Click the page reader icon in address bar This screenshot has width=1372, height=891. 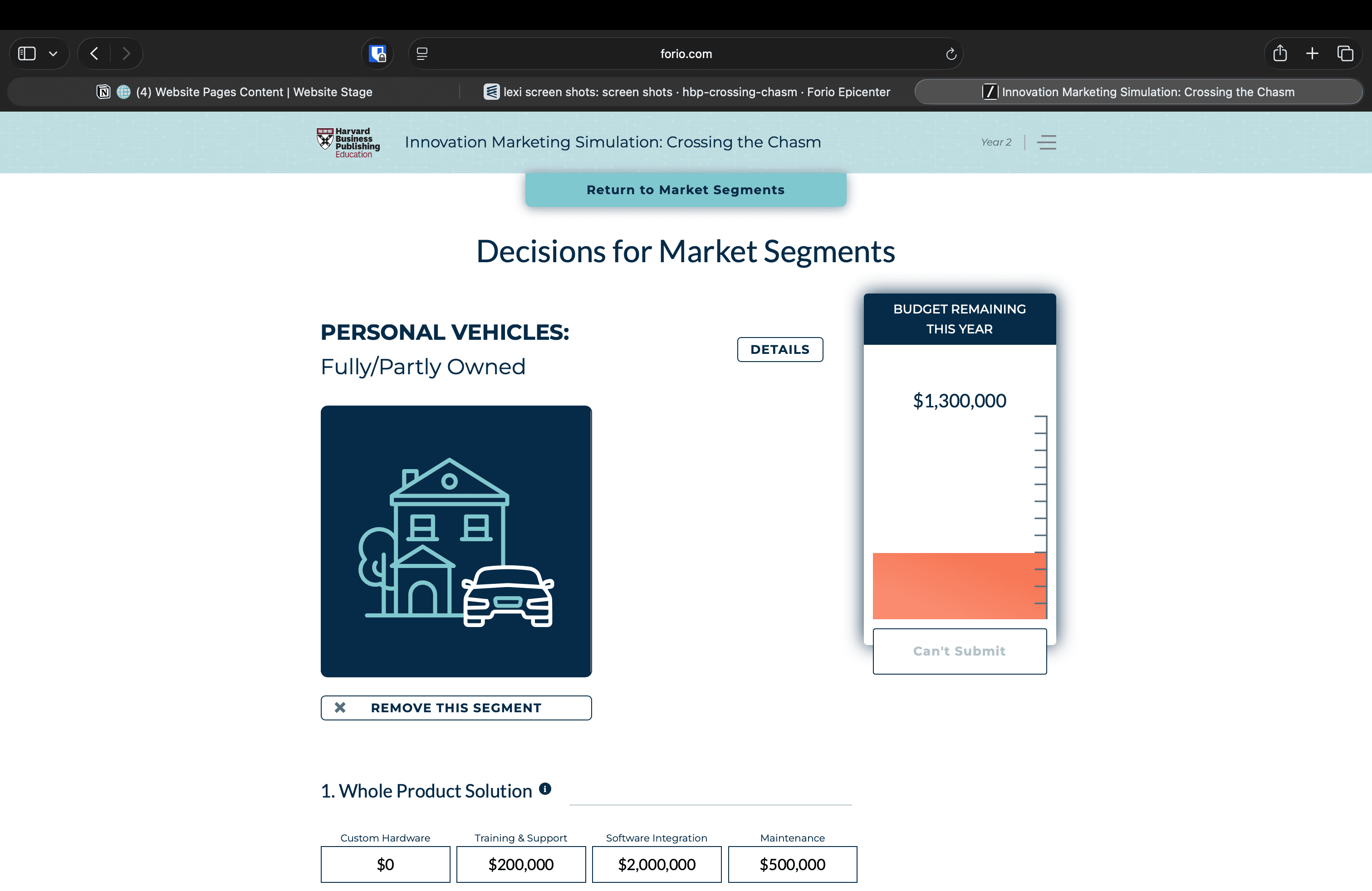pyautogui.click(x=422, y=54)
